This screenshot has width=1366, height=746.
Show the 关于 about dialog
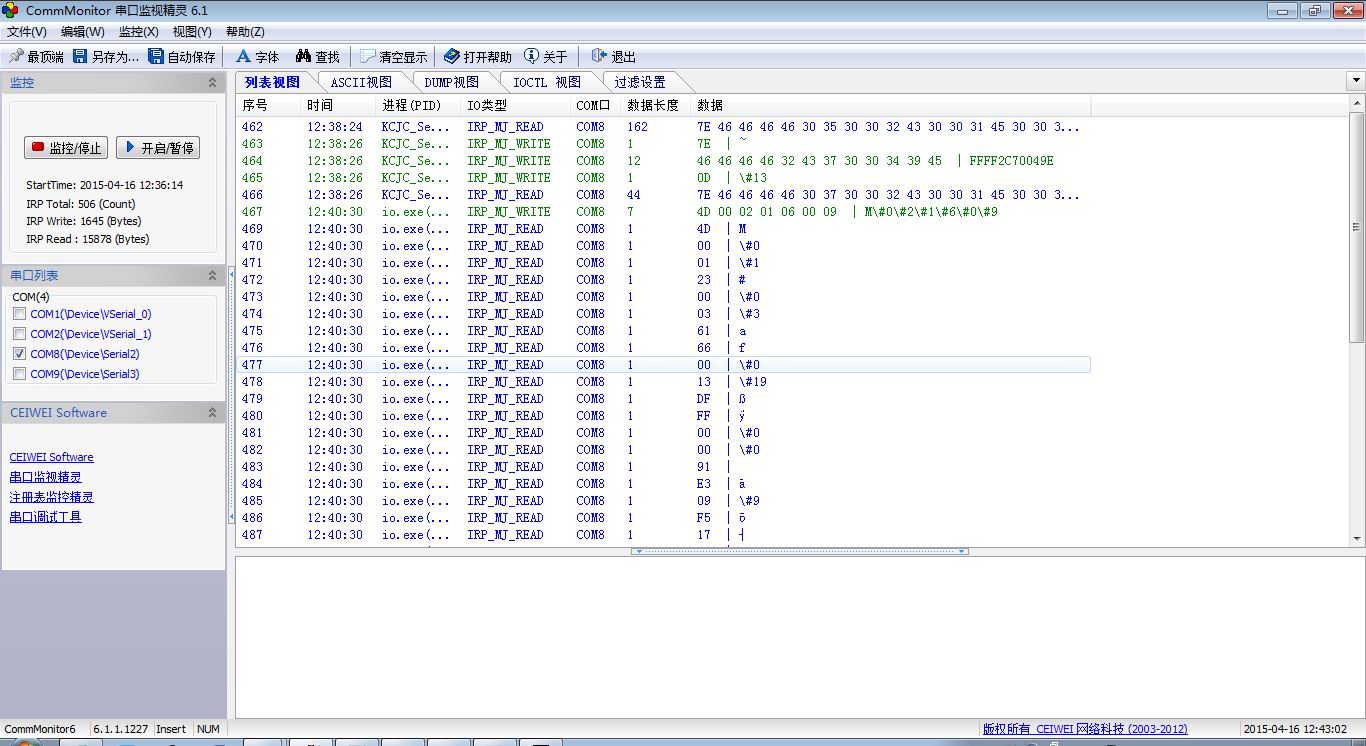point(545,57)
